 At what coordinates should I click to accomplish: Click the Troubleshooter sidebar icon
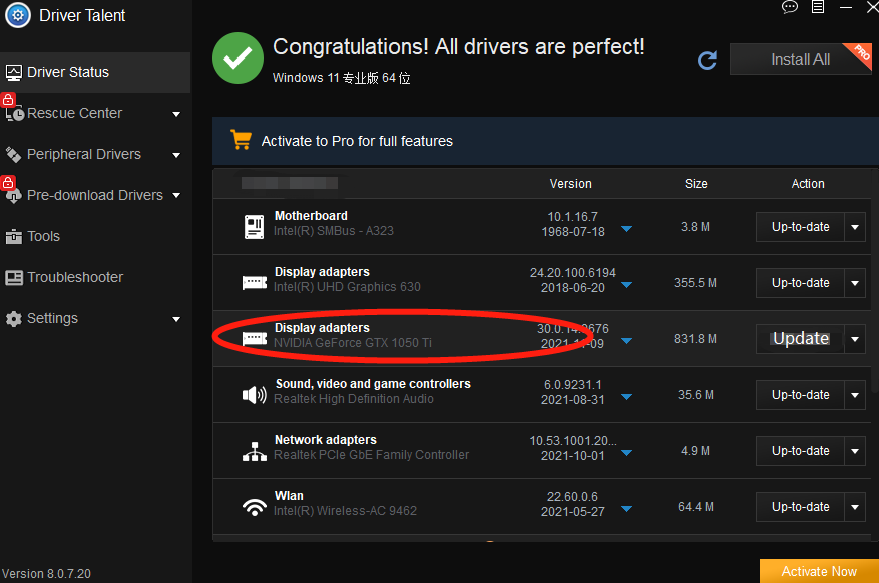(13, 277)
